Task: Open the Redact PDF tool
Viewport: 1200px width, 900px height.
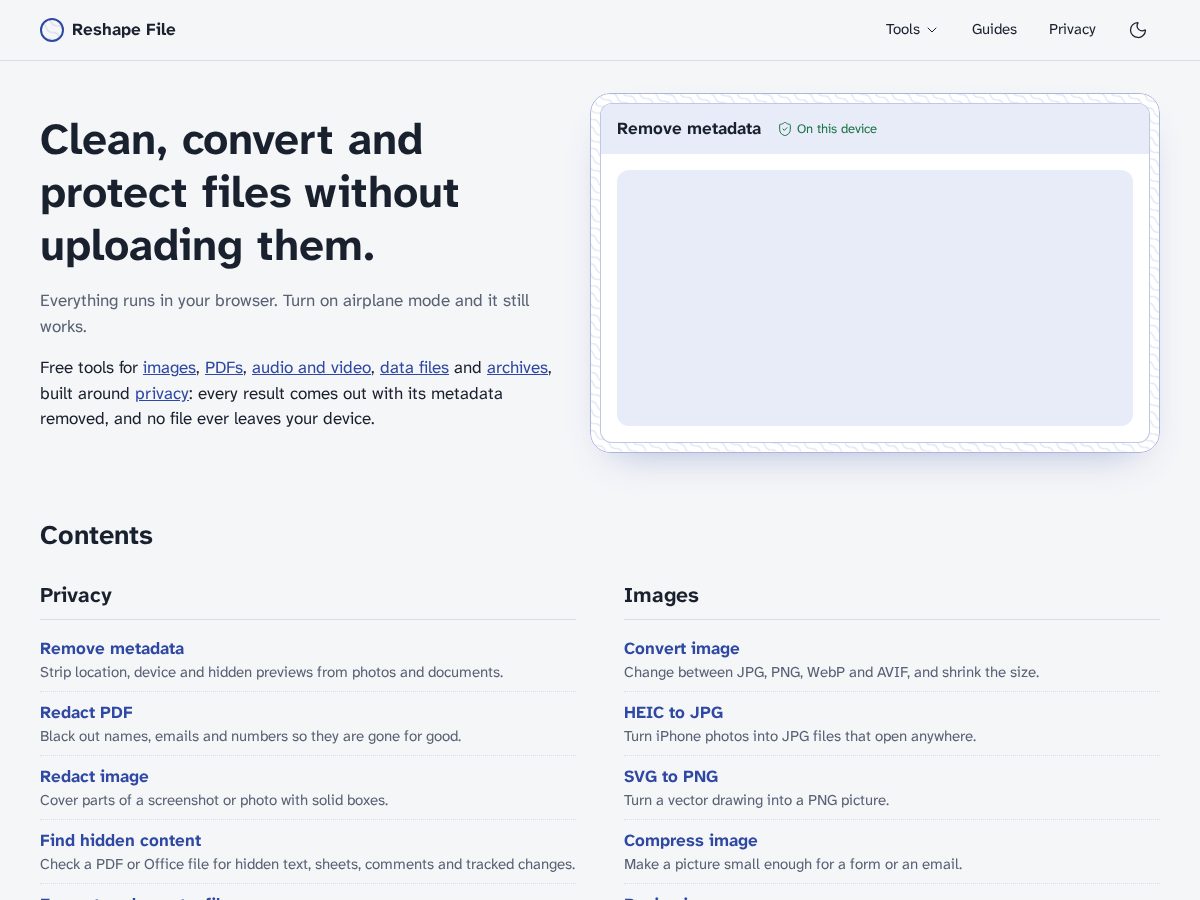Action: (86, 712)
